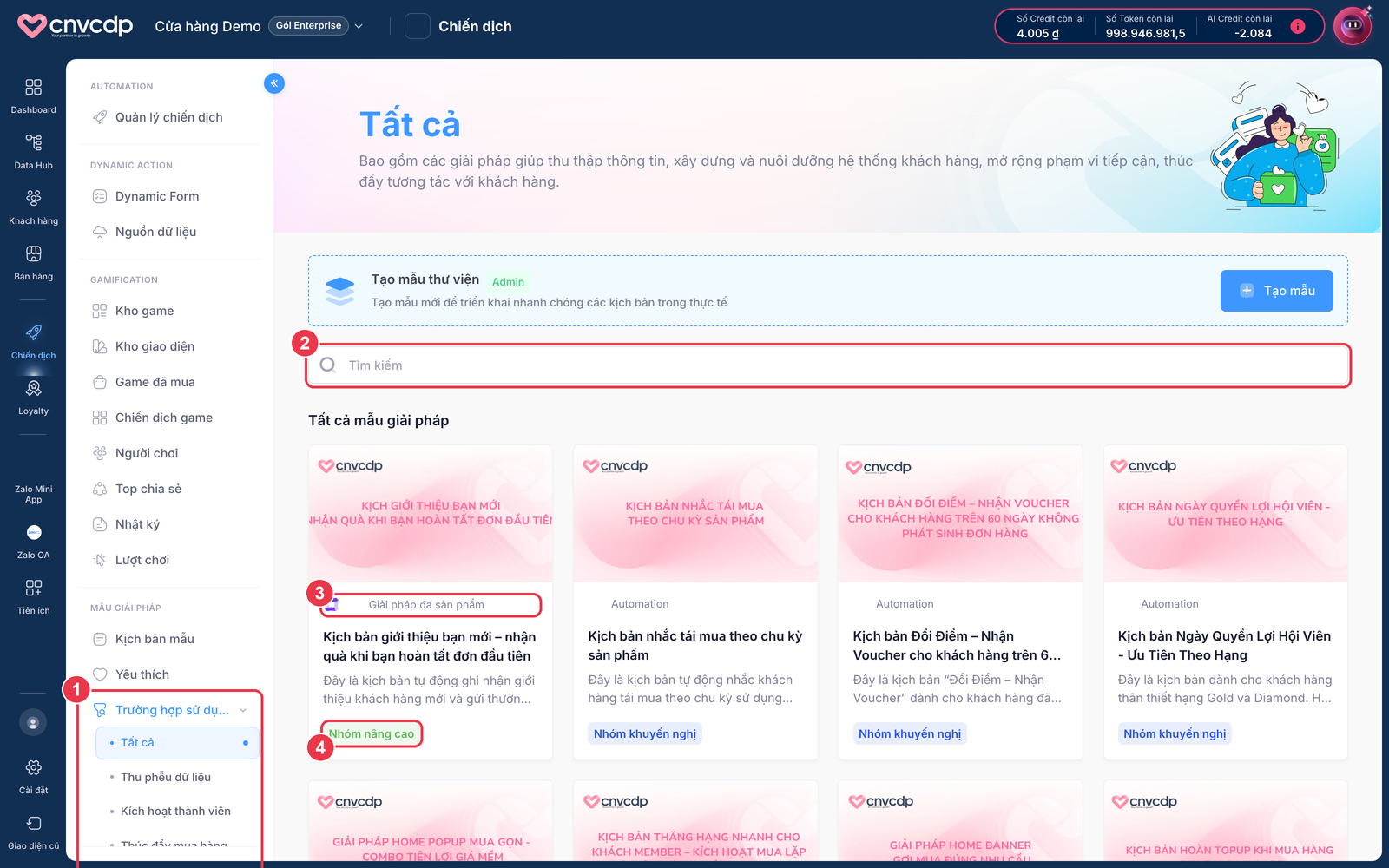1389x868 pixels.
Task: Click the Tìm kiếm search field
Action: (828, 365)
